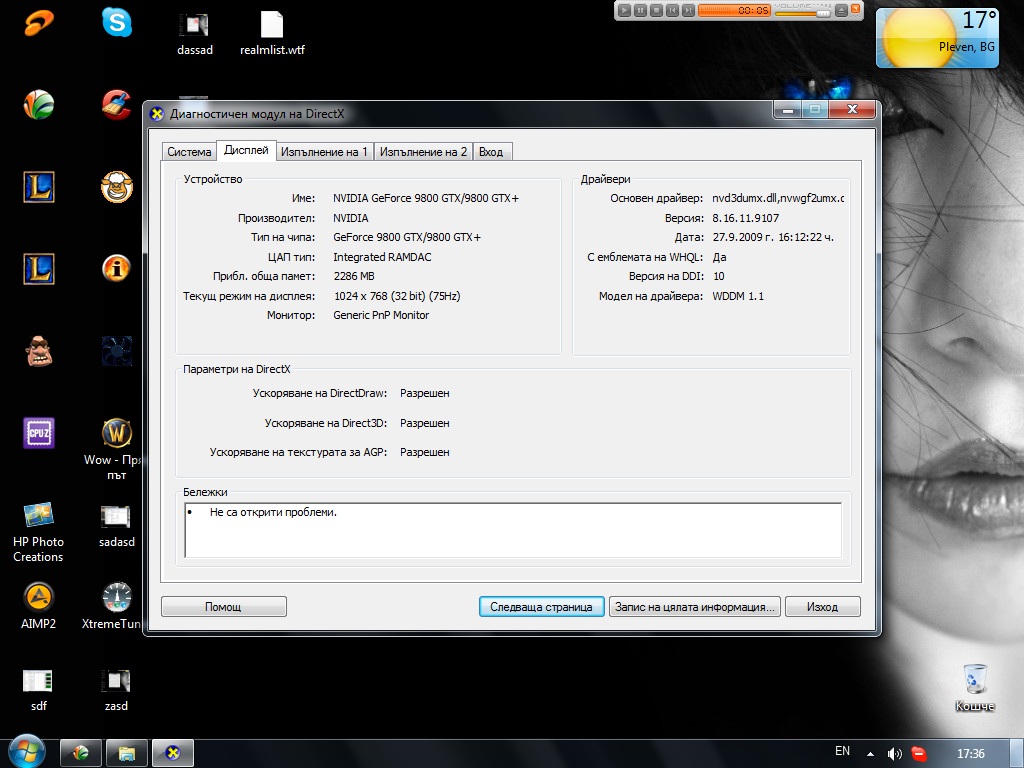This screenshot has width=1024, height=768.
Task: Click the display mode 1024 x 768 text
Action: click(x=397, y=296)
